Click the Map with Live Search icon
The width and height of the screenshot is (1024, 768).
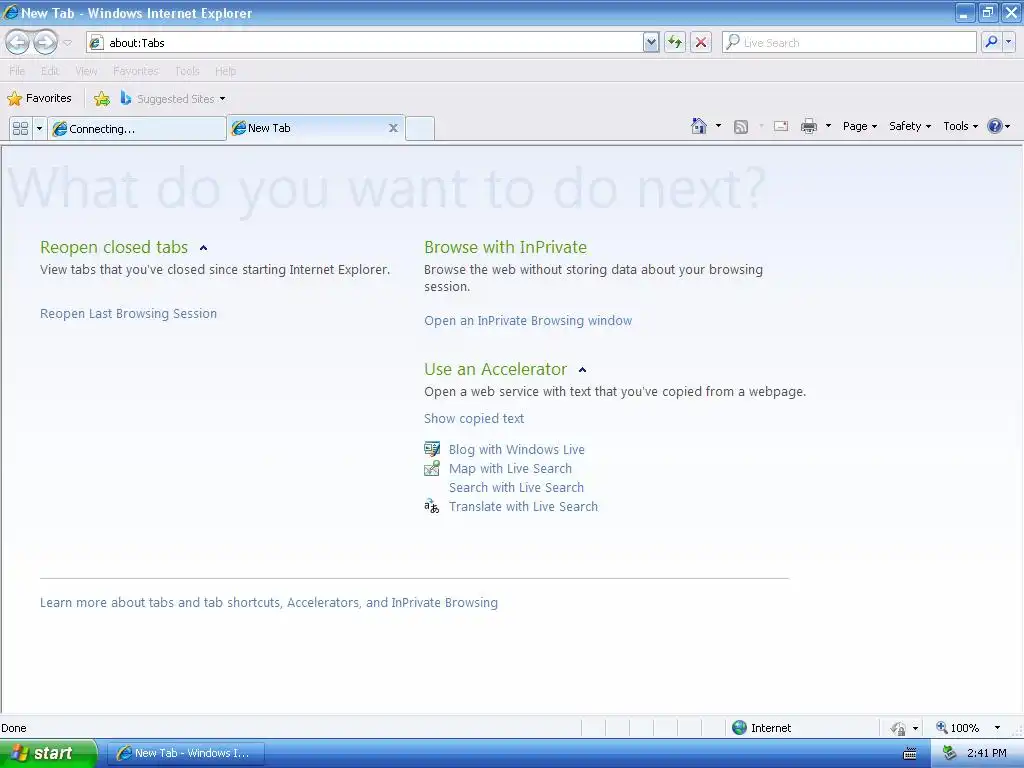[x=432, y=468]
